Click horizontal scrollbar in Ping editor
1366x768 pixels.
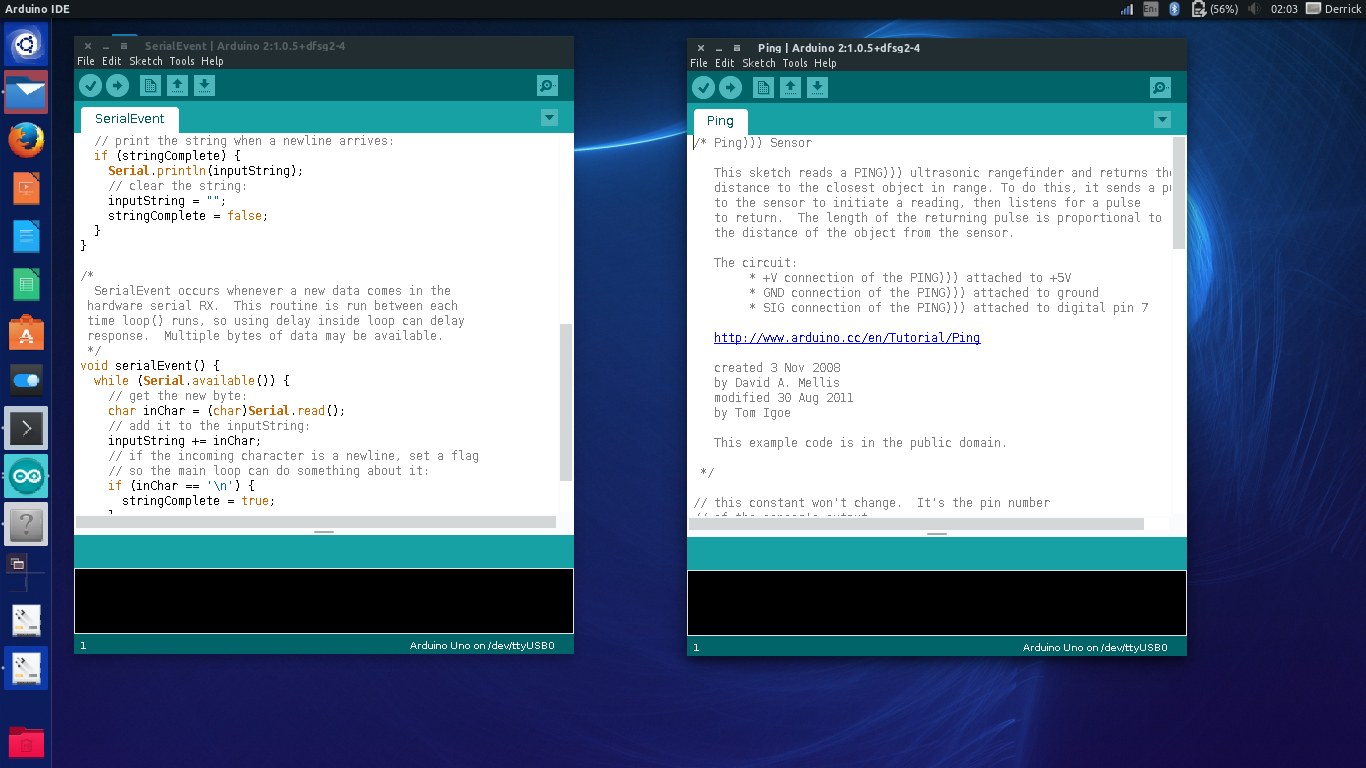[916, 524]
